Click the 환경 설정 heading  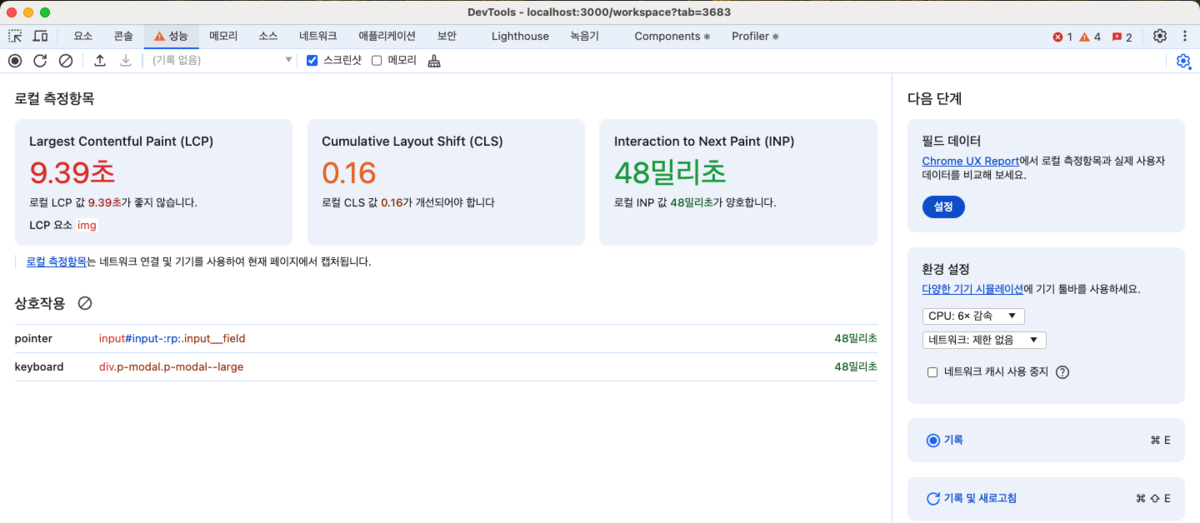(x=946, y=269)
